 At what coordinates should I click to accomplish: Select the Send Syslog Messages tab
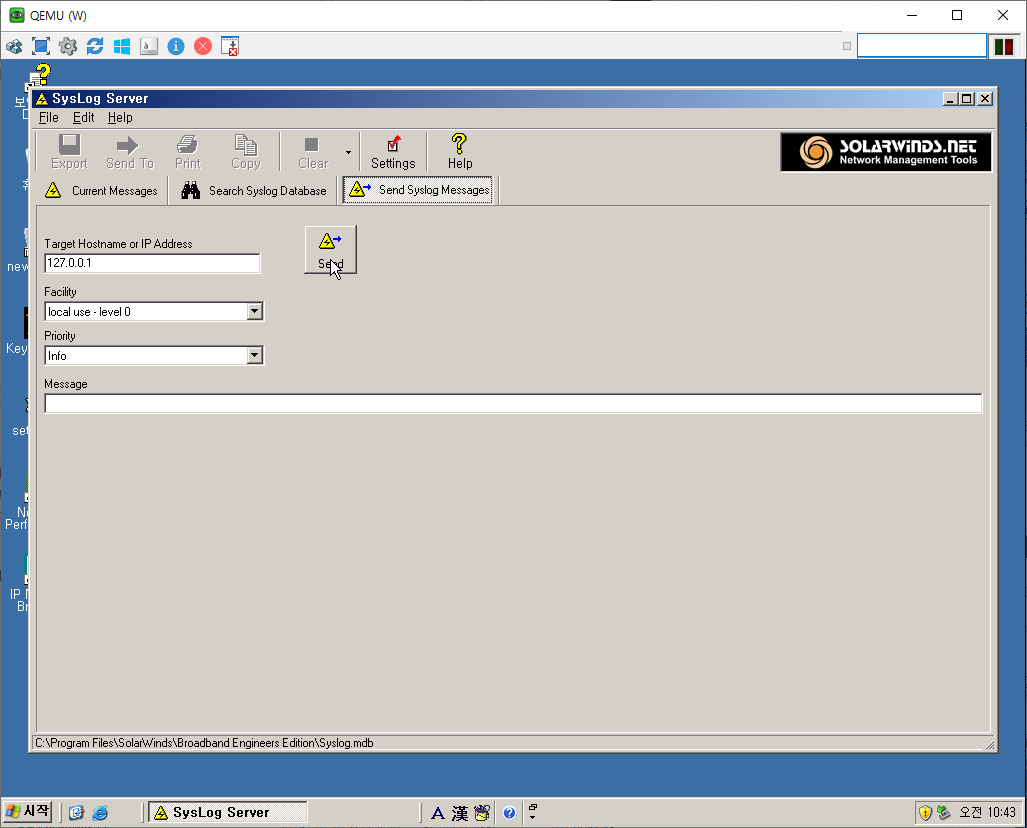(x=419, y=190)
